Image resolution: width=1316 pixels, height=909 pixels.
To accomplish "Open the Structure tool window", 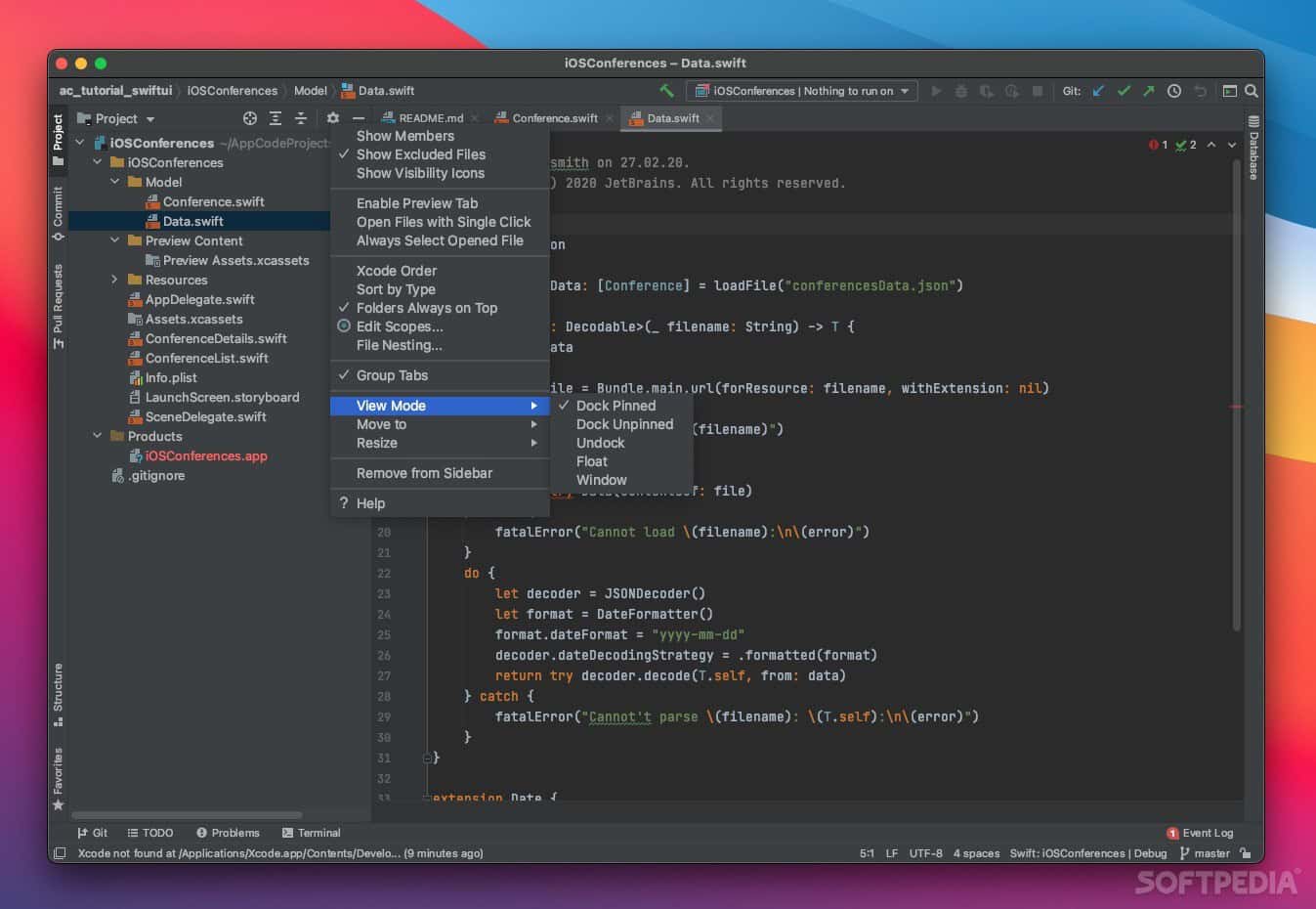I will 58,695.
